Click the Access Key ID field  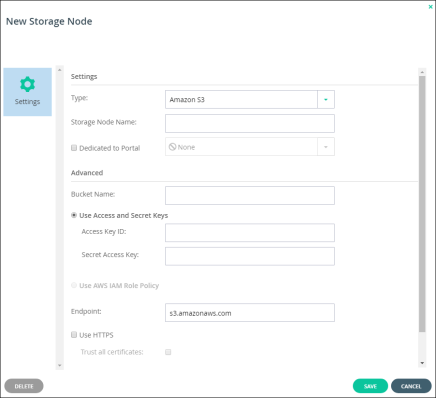[x=250, y=232]
